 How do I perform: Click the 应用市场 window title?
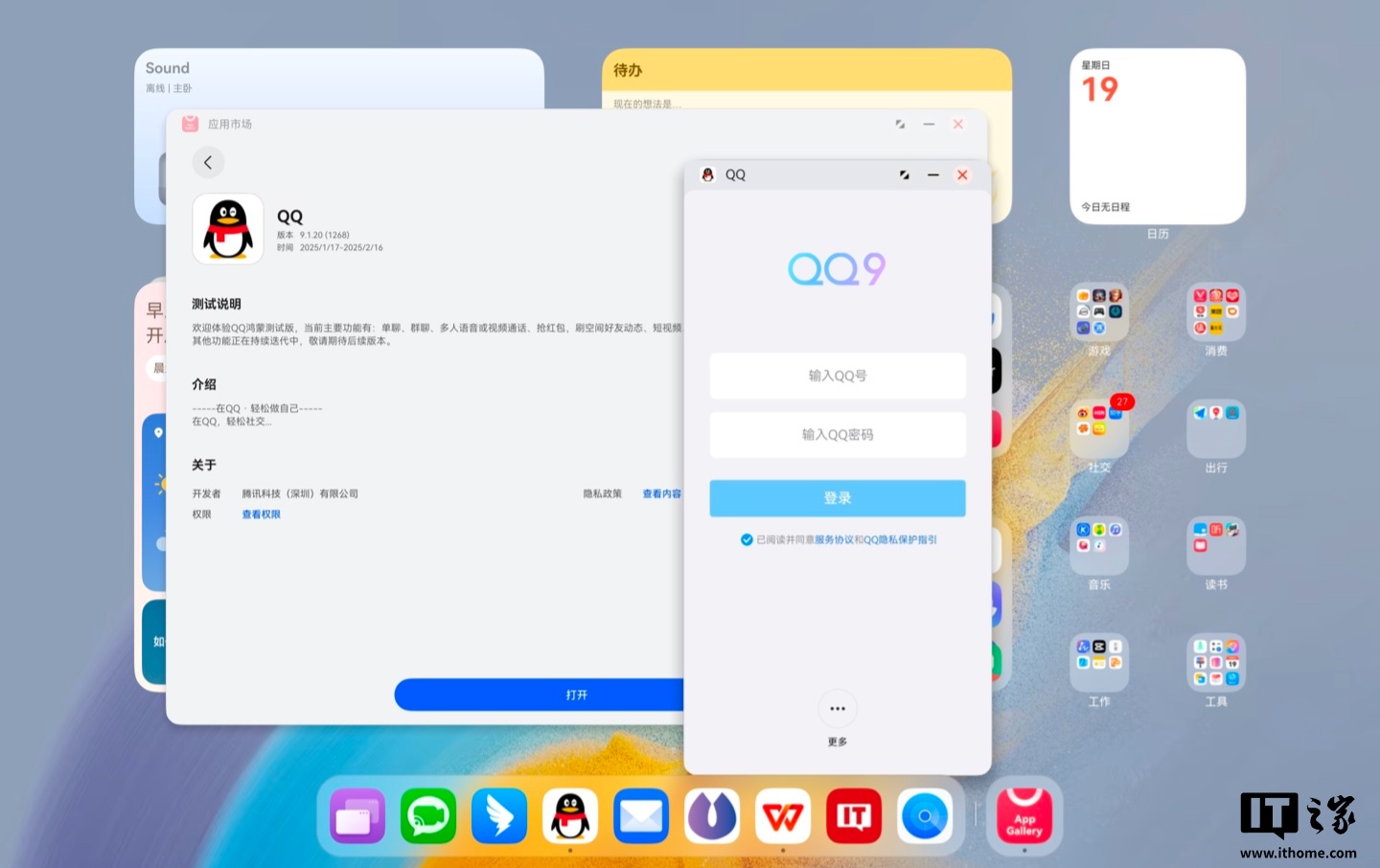click(230, 125)
